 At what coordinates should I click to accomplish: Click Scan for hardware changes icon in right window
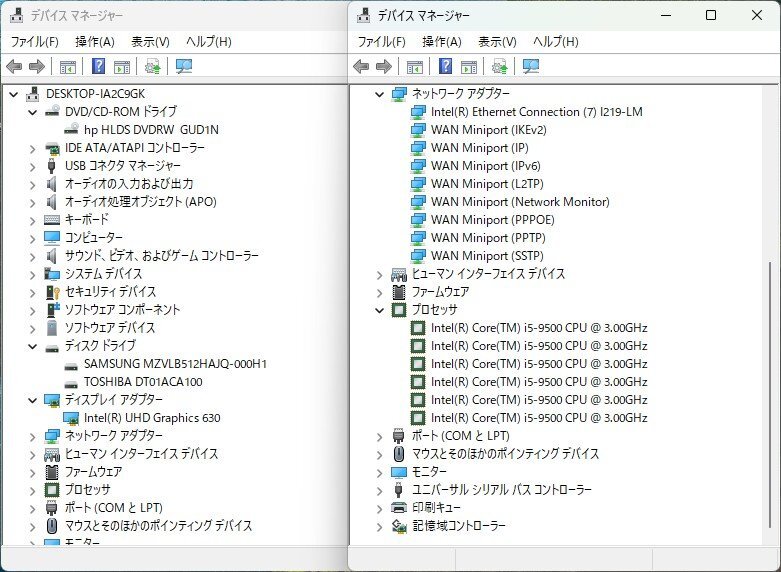[x=531, y=66]
